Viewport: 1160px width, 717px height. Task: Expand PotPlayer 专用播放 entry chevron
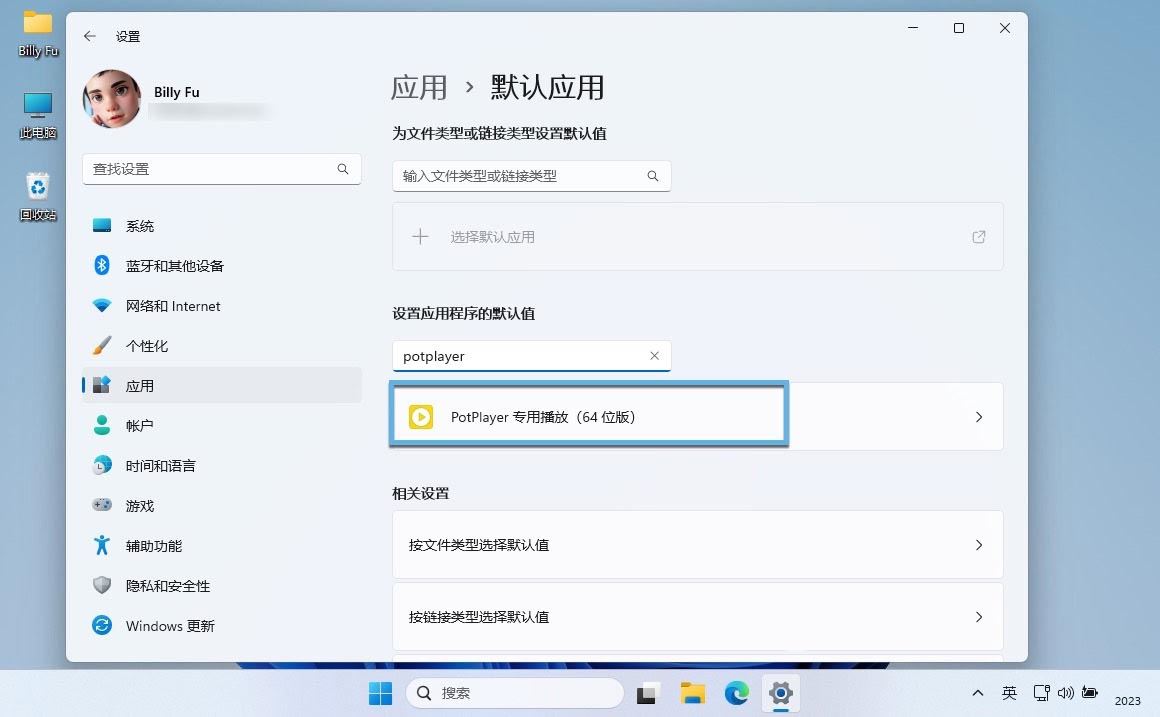(978, 417)
